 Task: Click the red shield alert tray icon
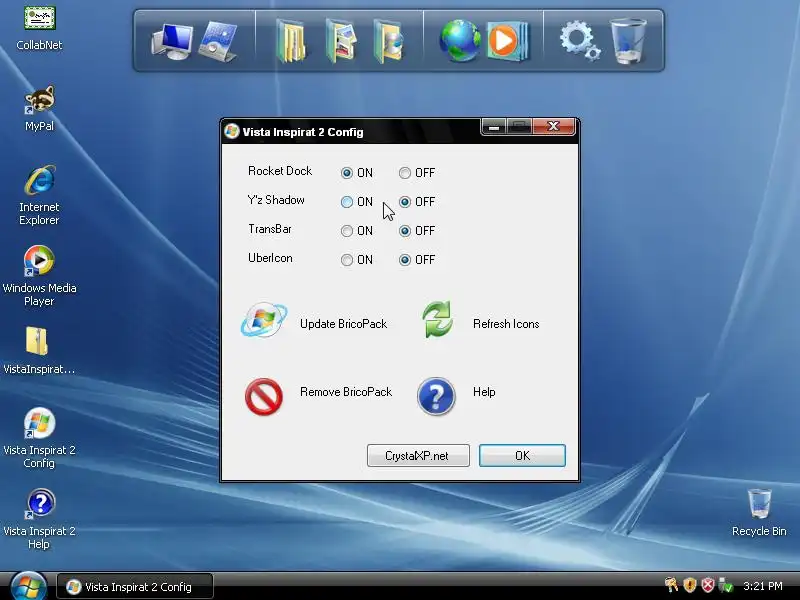[x=708, y=585]
